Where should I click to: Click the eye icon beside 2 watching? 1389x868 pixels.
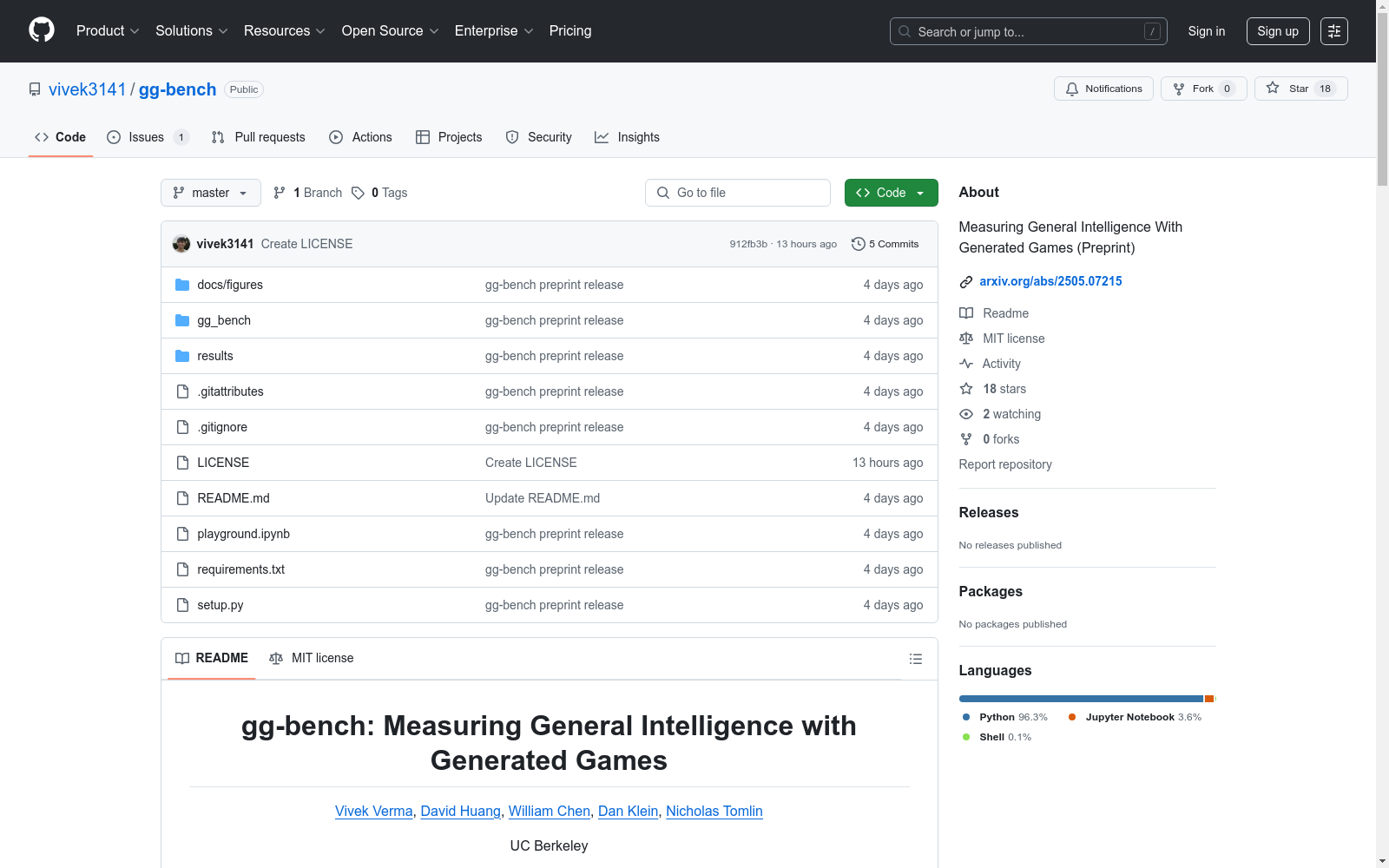pyautogui.click(x=966, y=414)
